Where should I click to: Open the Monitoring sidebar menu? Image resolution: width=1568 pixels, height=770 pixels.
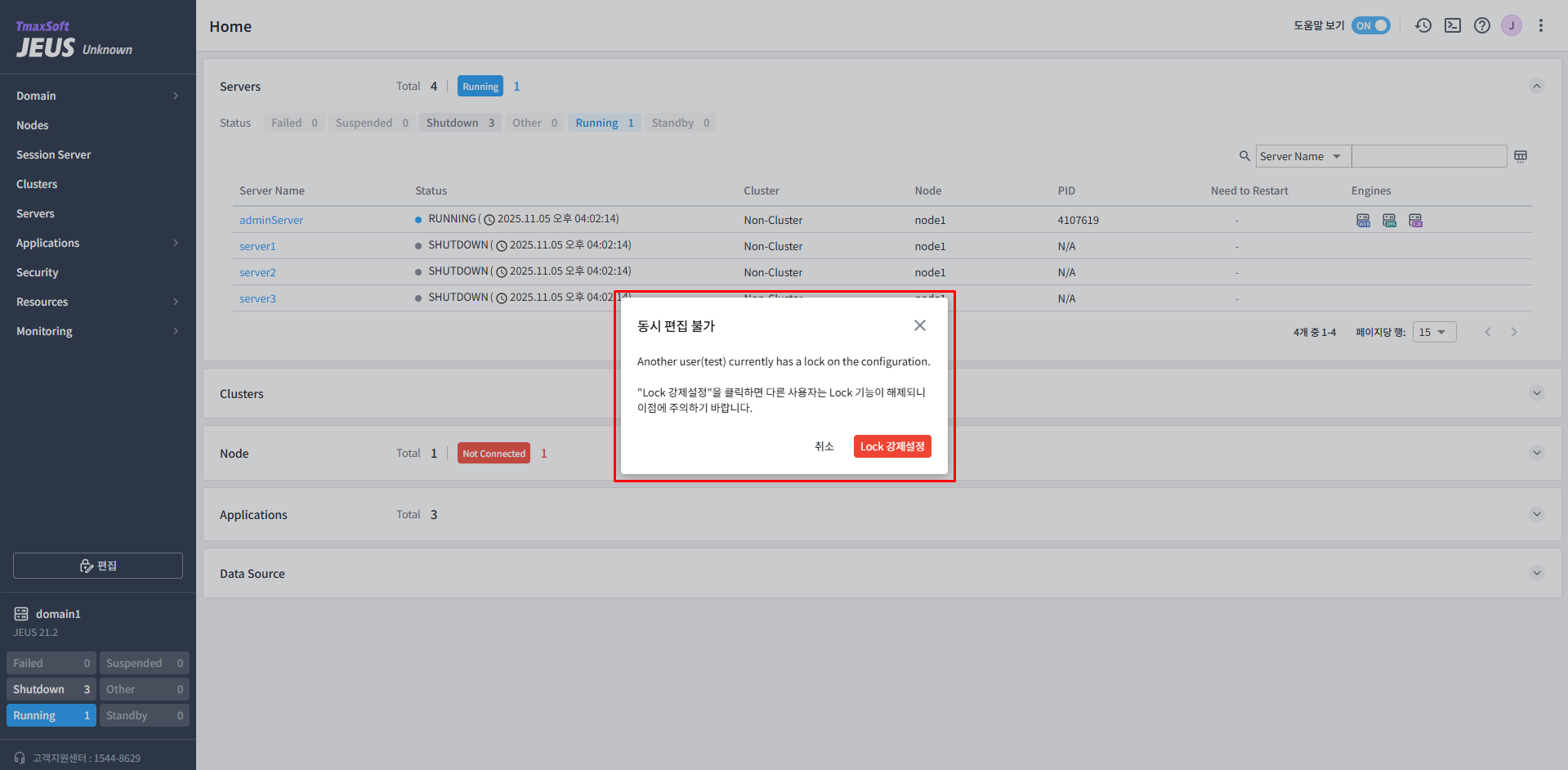tap(44, 331)
